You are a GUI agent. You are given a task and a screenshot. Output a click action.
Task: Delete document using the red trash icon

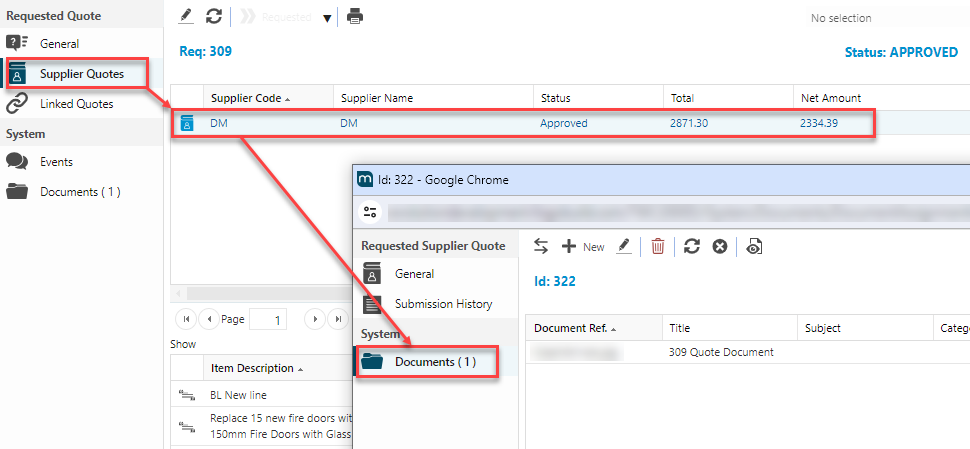(657, 246)
